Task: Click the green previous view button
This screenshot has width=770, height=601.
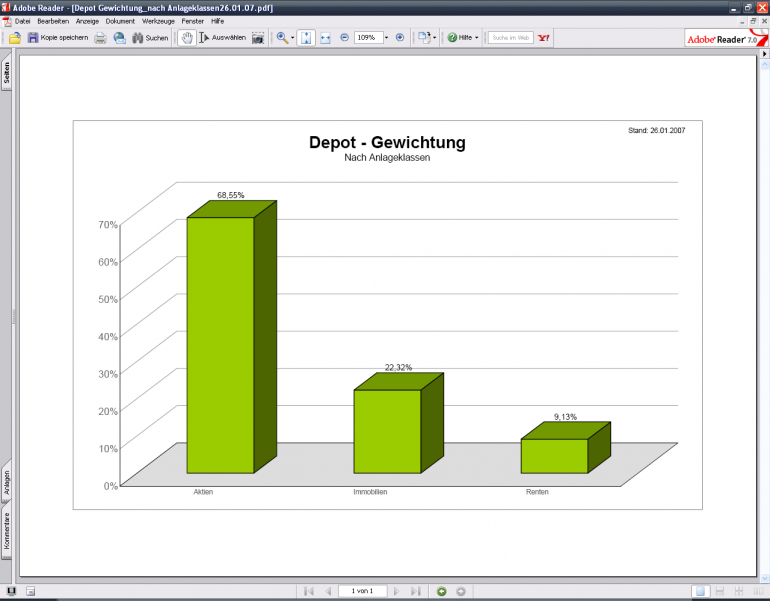Action: tap(441, 591)
